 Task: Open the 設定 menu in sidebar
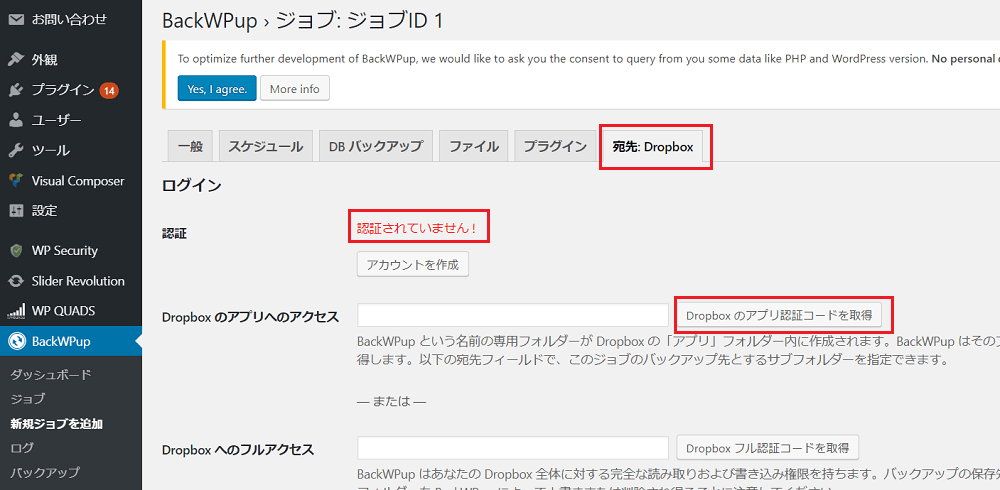45,211
